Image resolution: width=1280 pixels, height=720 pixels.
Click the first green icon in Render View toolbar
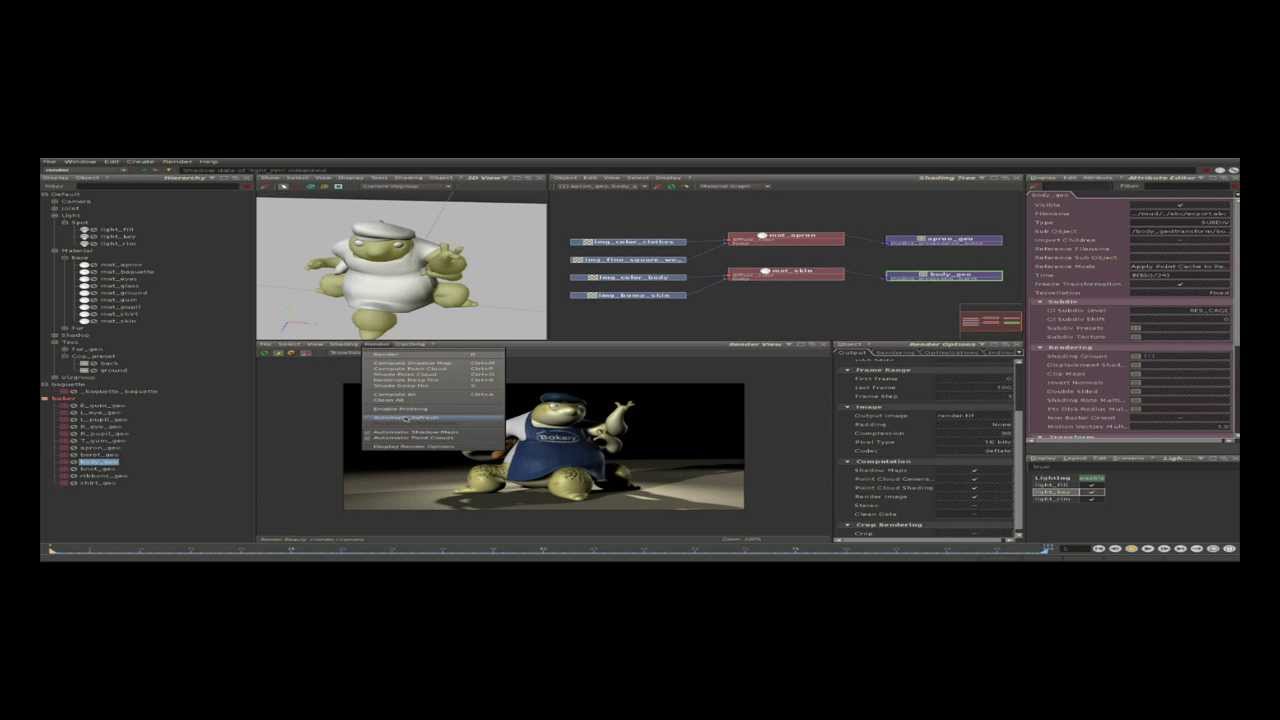coord(264,353)
